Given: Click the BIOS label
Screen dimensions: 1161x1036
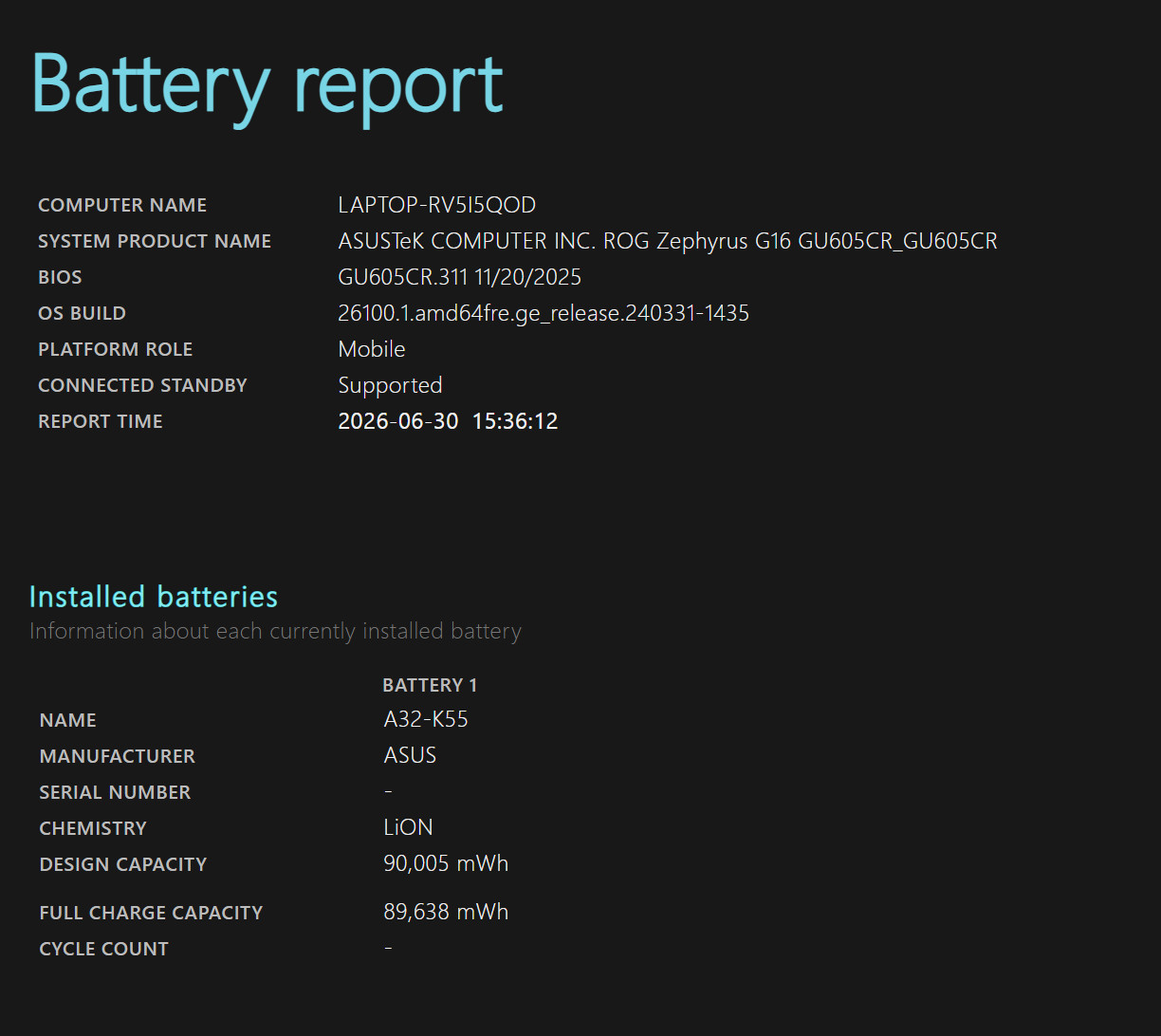Looking at the screenshot, I should [60, 277].
